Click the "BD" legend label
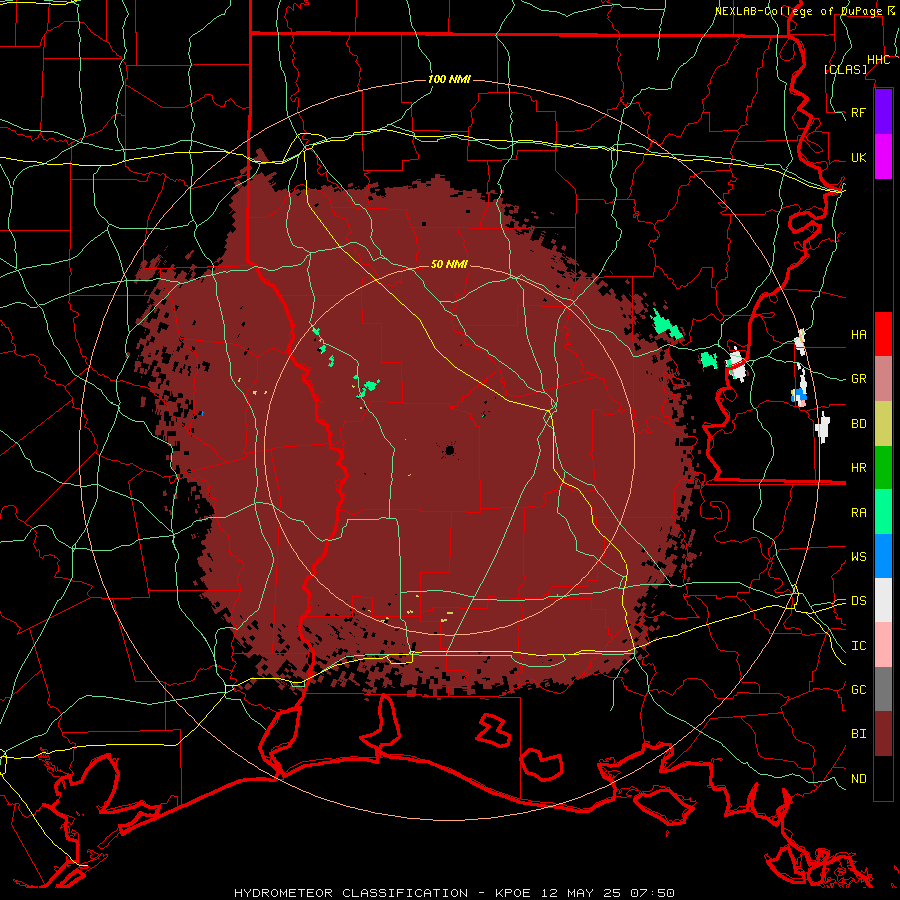This screenshot has height=900, width=900. tap(858, 424)
